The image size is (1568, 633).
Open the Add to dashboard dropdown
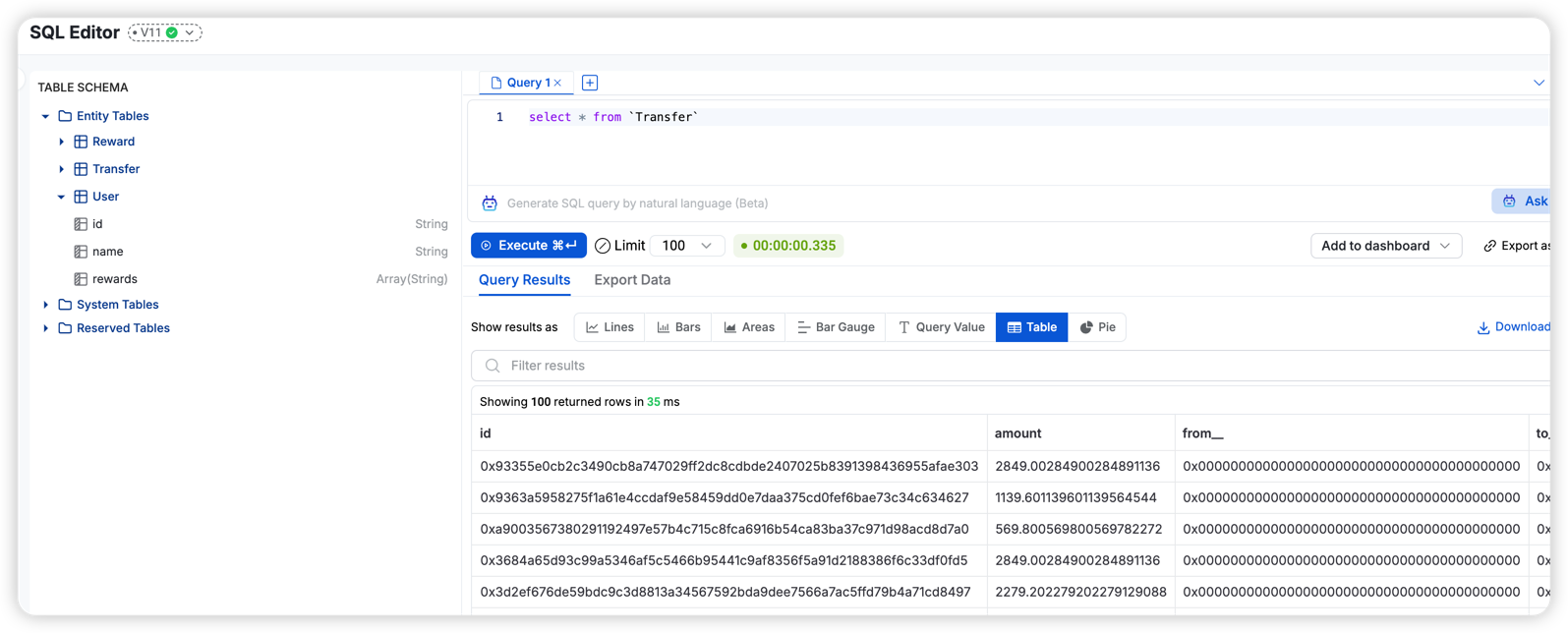1386,246
